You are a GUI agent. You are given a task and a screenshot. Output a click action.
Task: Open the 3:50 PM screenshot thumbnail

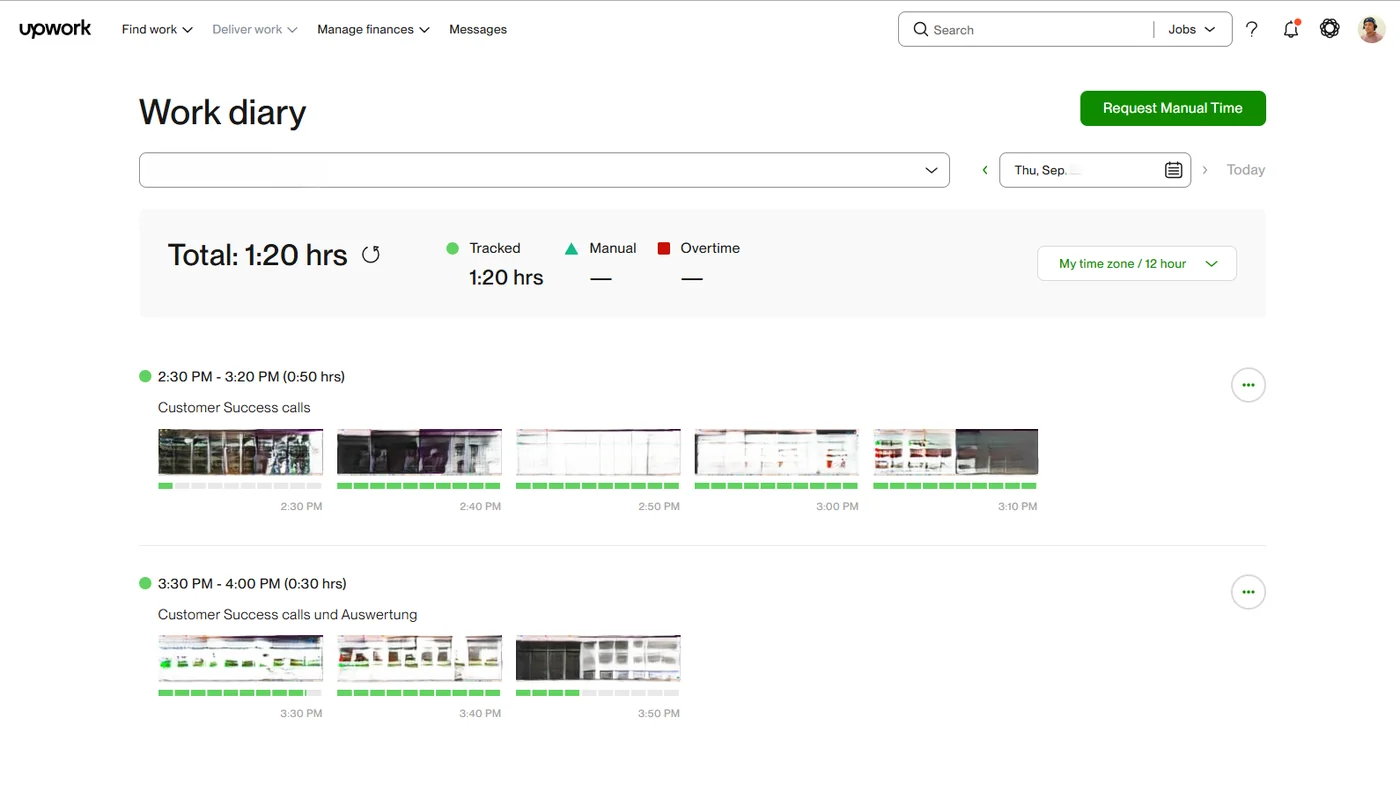pyautogui.click(x=598, y=659)
